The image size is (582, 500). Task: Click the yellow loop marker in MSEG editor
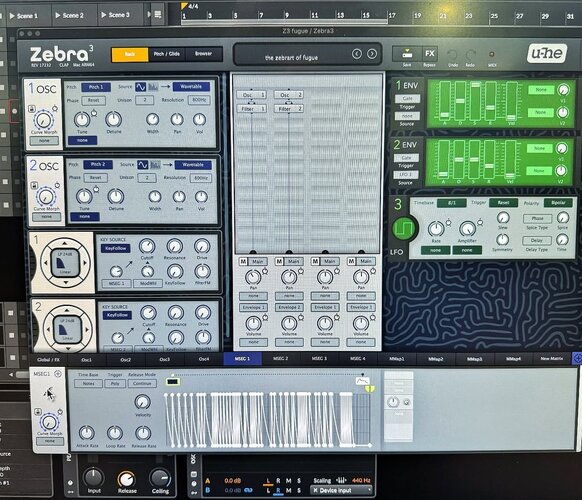[370, 389]
